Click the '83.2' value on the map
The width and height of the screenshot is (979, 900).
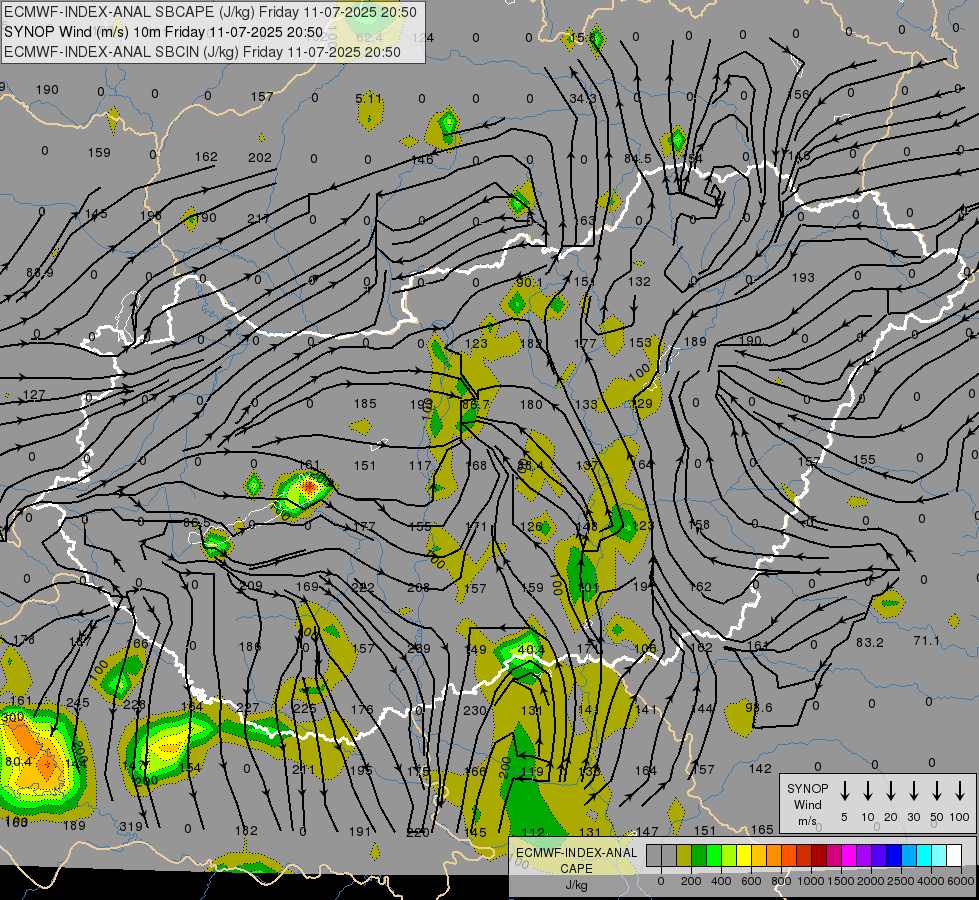click(x=870, y=643)
